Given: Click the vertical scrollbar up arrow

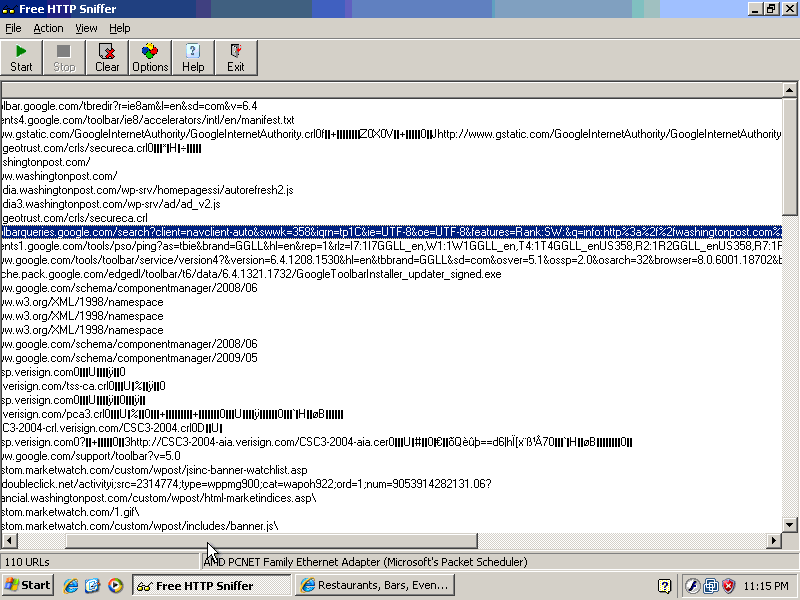Looking at the screenshot, I should (x=789, y=90).
